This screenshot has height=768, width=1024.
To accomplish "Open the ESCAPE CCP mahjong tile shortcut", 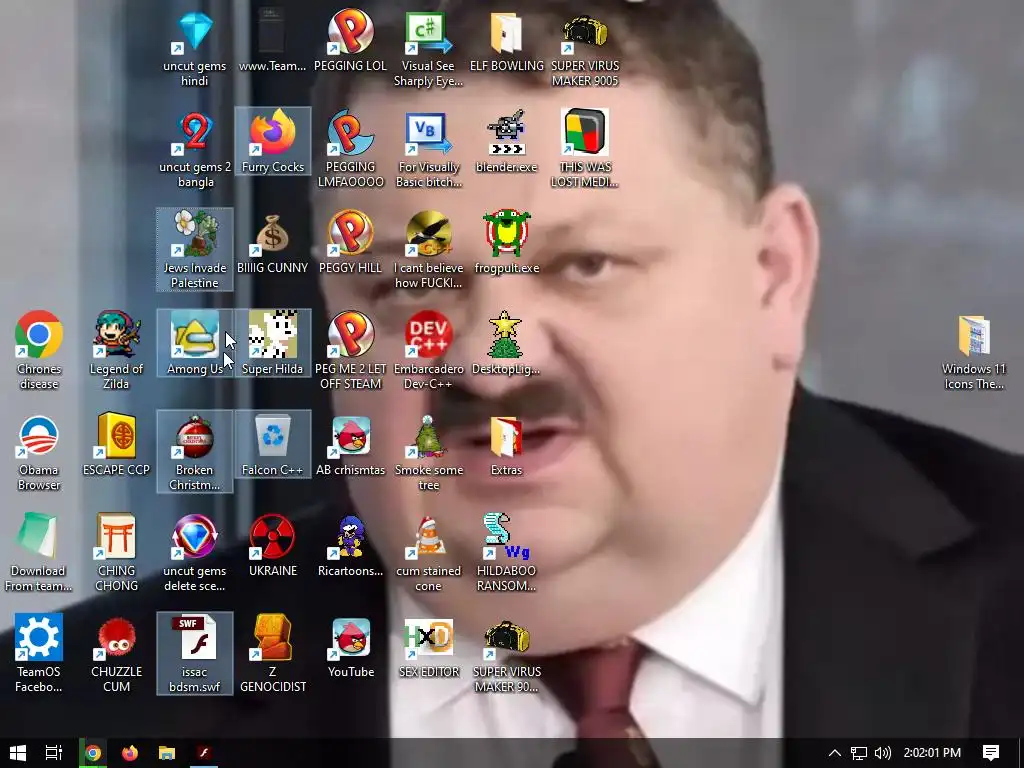I will click(x=116, y=445).
